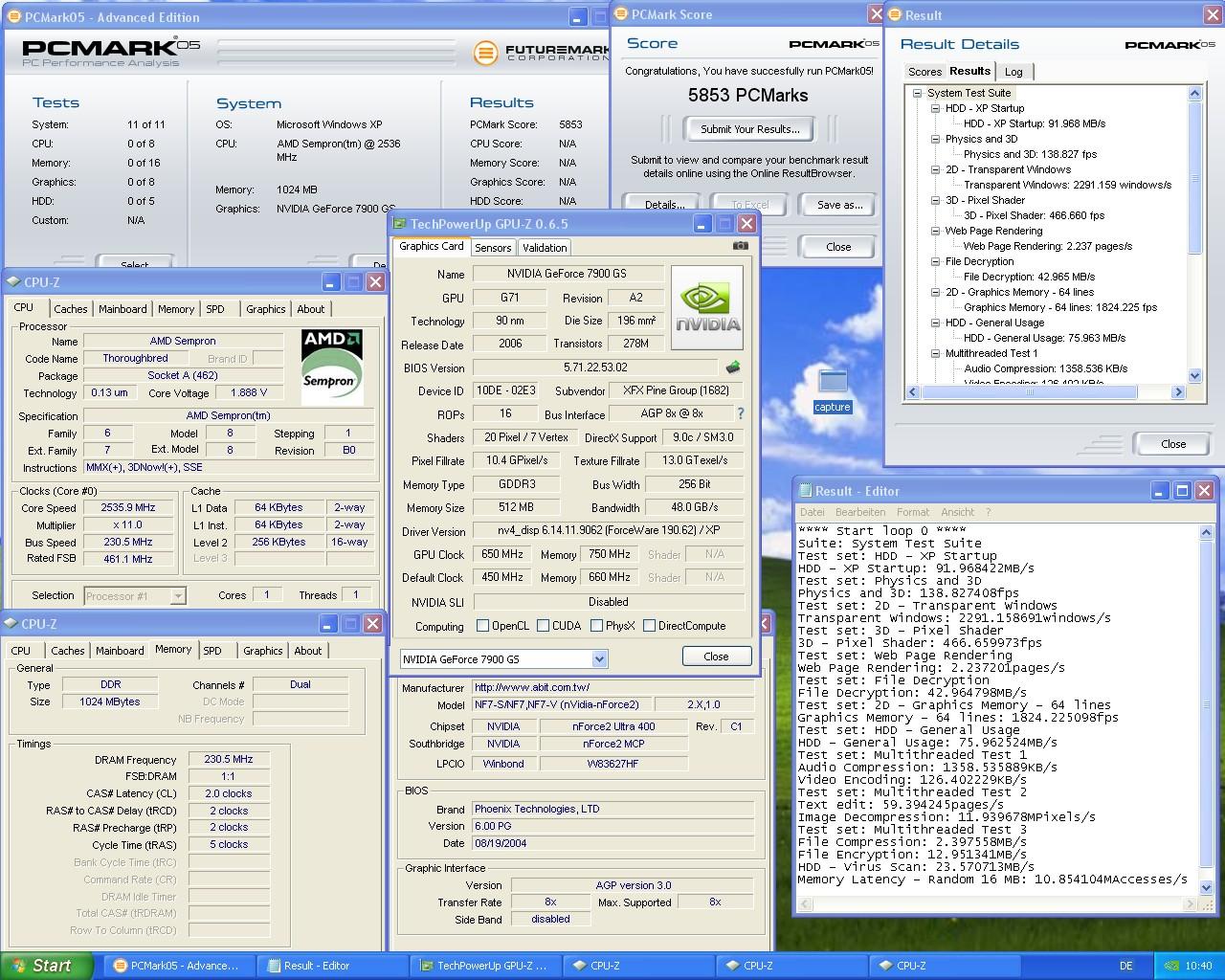1225x980 pixels.
Task: Click scroll down arrow in Result Editor
Action: [1206, 888]
